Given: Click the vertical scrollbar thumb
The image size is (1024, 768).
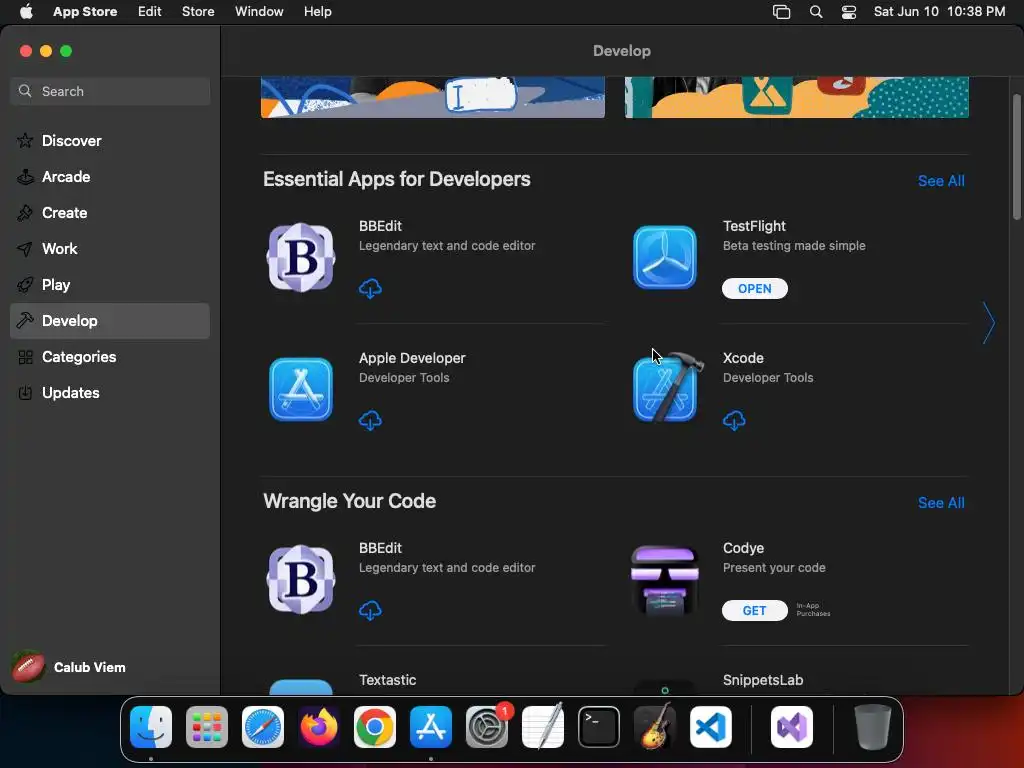Looking at the screenshot, I should [x=1016, y=157].
